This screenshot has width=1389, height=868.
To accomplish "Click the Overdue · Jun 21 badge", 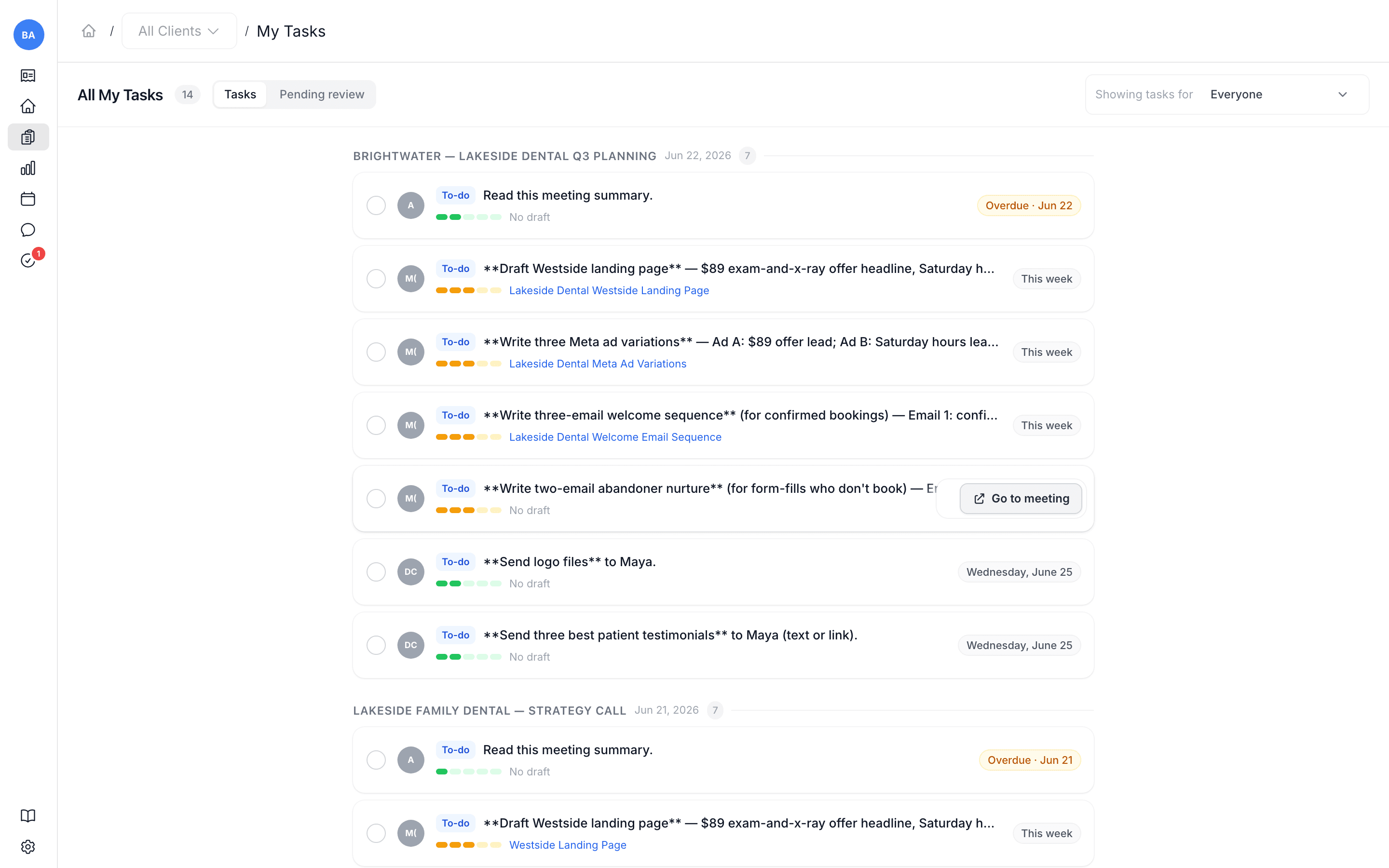I will point(1030,760).
